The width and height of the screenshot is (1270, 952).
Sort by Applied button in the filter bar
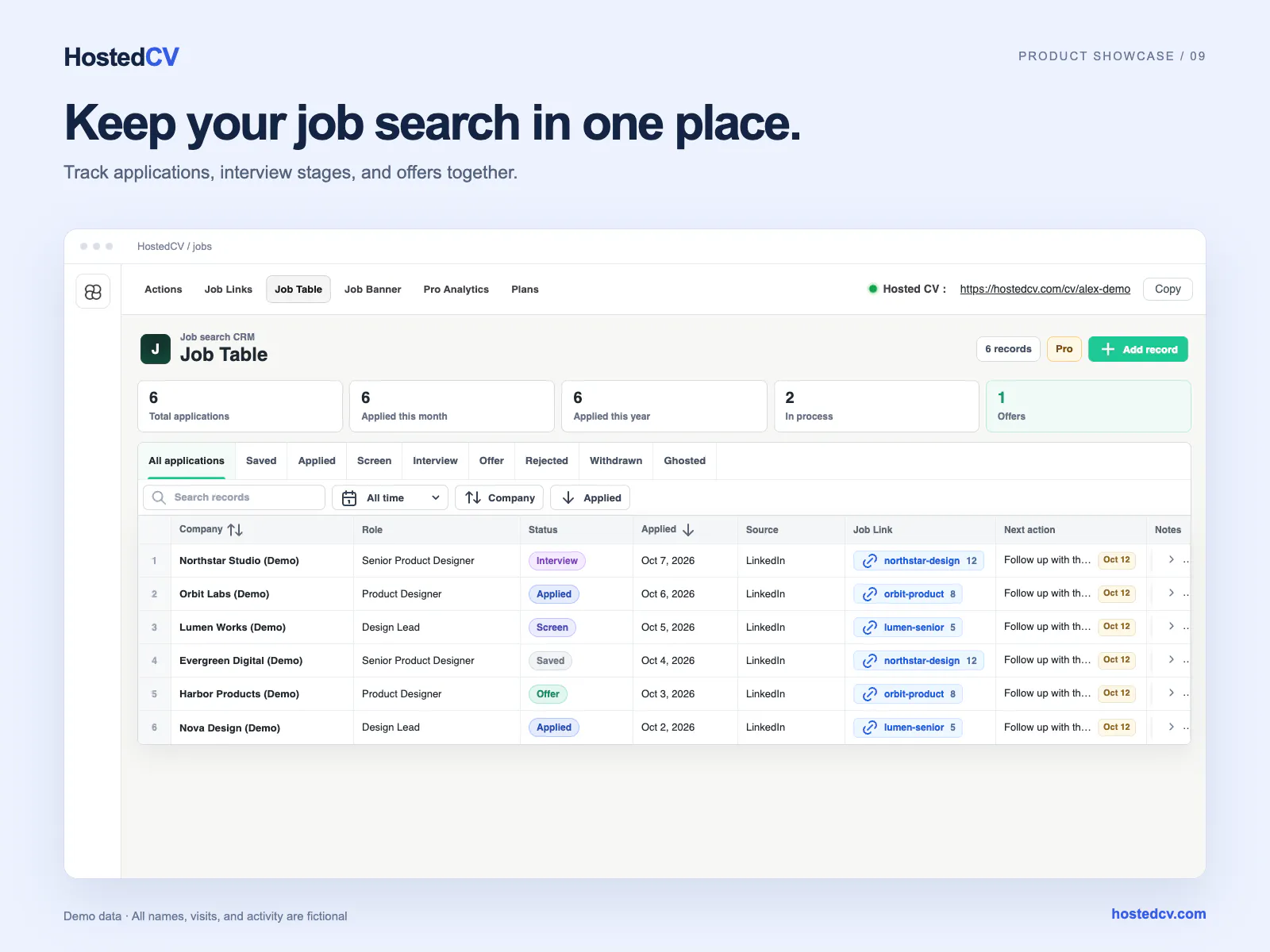(590, 498)
